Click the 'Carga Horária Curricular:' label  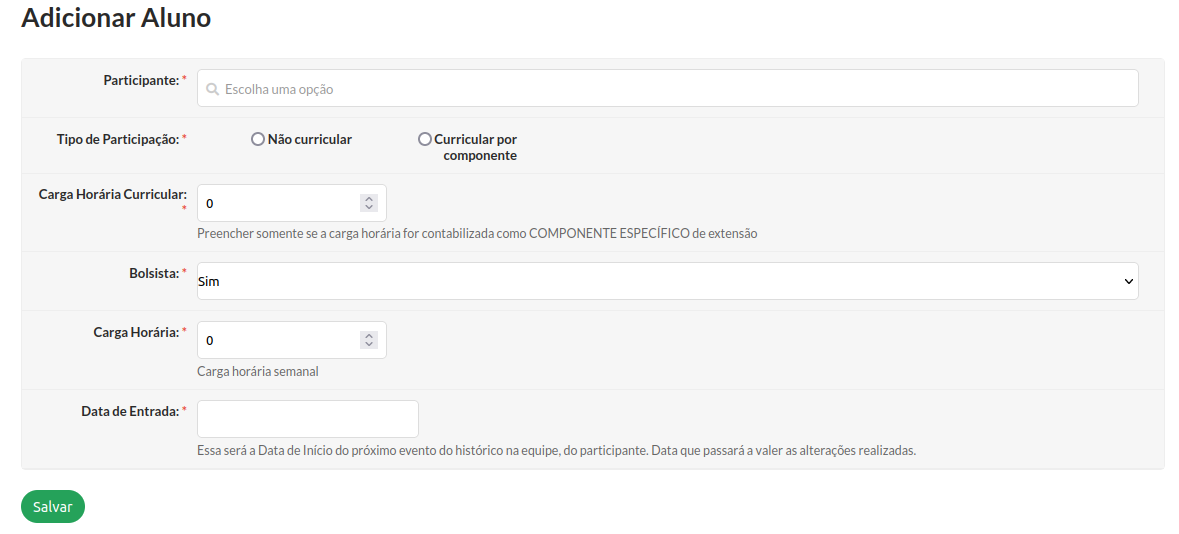click(x=113, y=194)
